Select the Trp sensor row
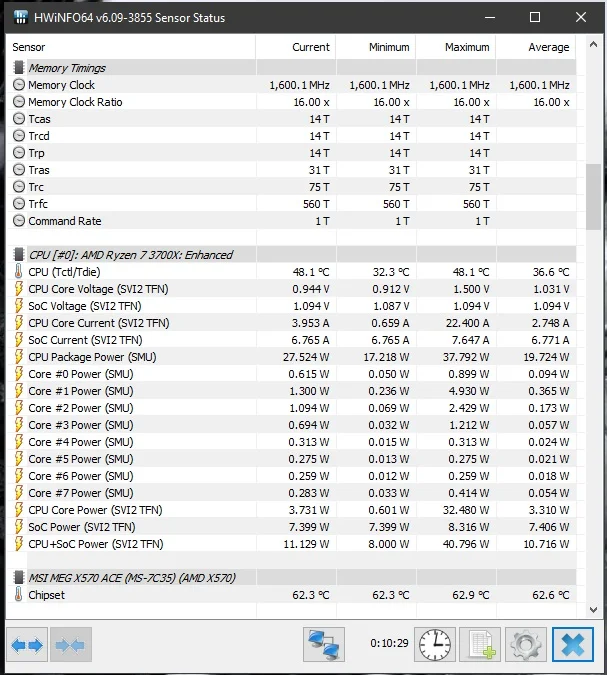The height and width of the screenshot is (675, 607). coord(292,153)
